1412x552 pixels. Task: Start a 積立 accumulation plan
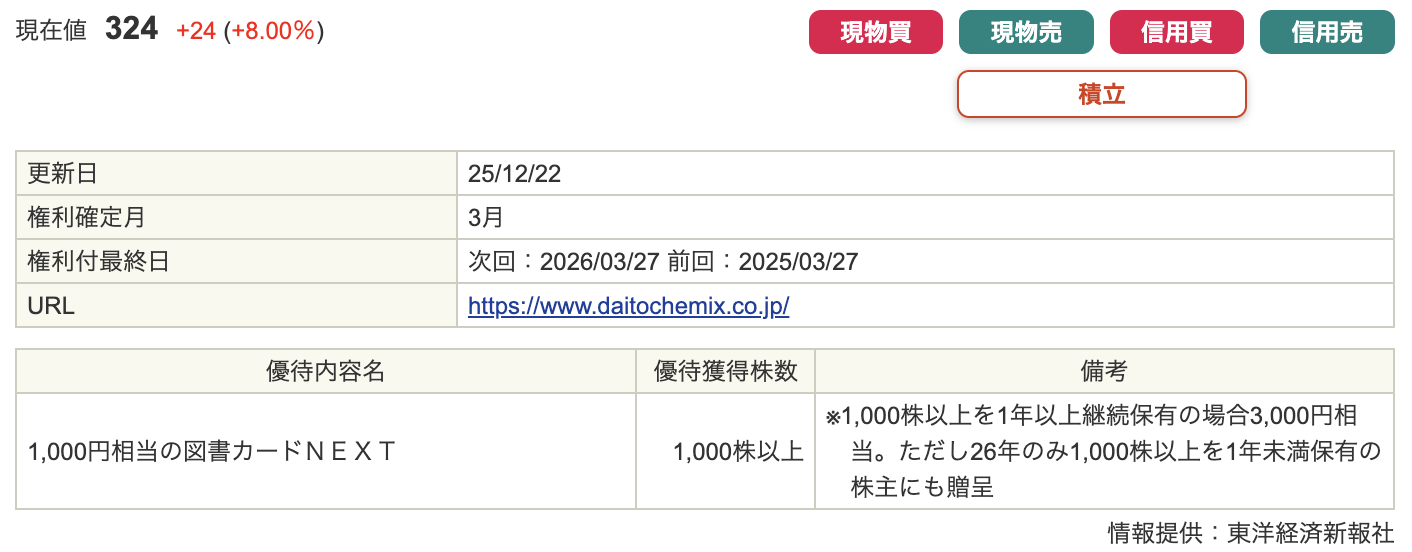[x=1101, y=94]
